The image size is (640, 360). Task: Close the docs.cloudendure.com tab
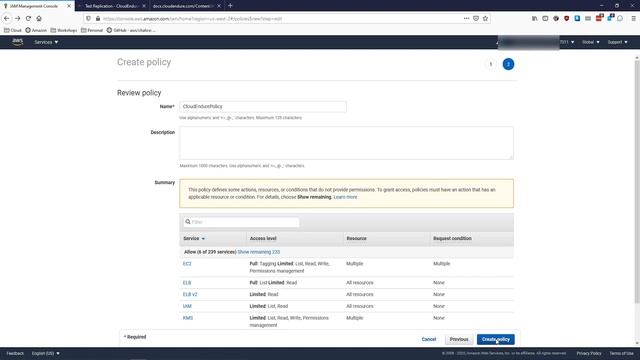click(219, 6)
